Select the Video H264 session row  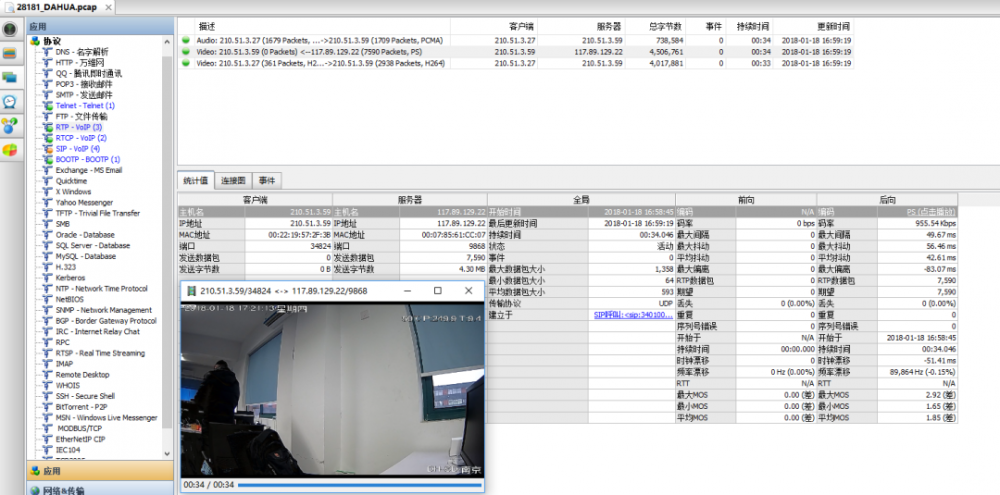click(515, 63)
